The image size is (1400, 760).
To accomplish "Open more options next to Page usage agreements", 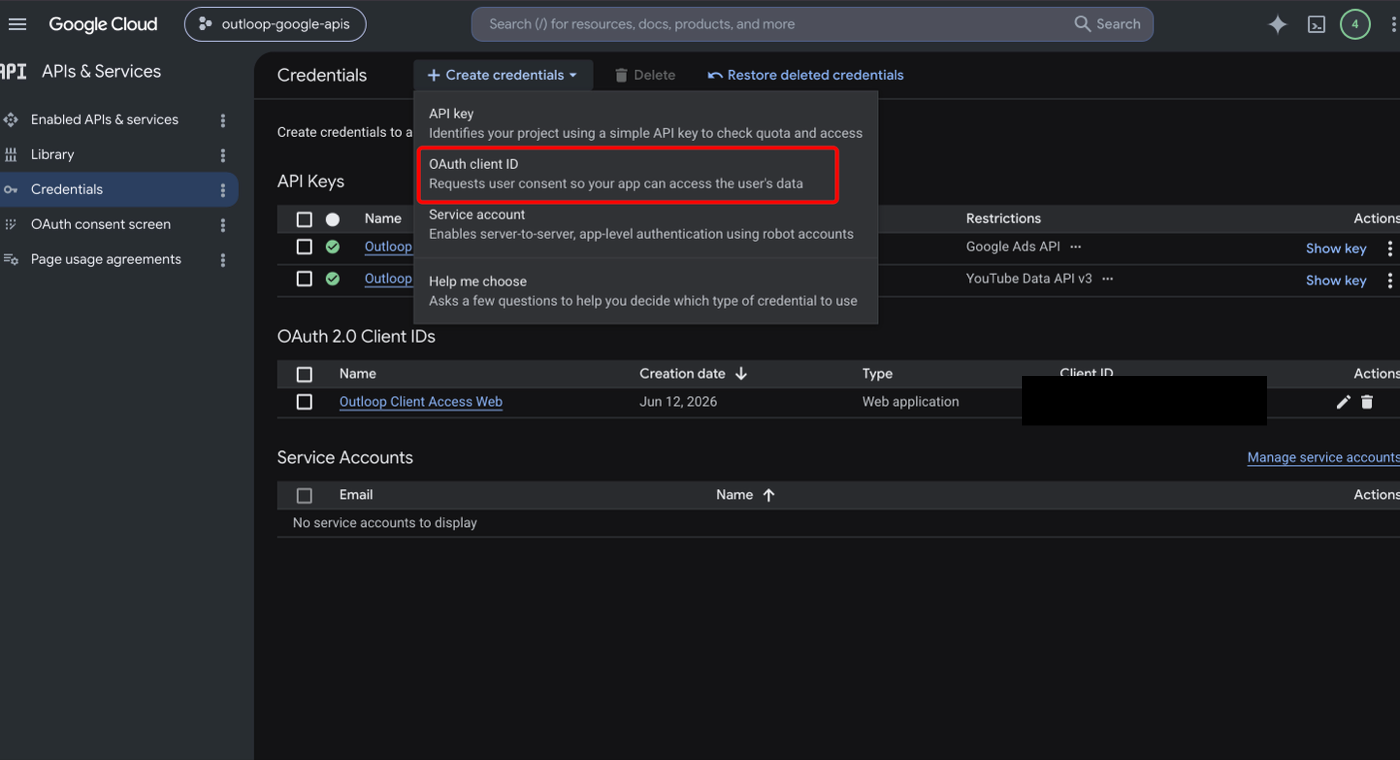I will [x=222, y=260].
